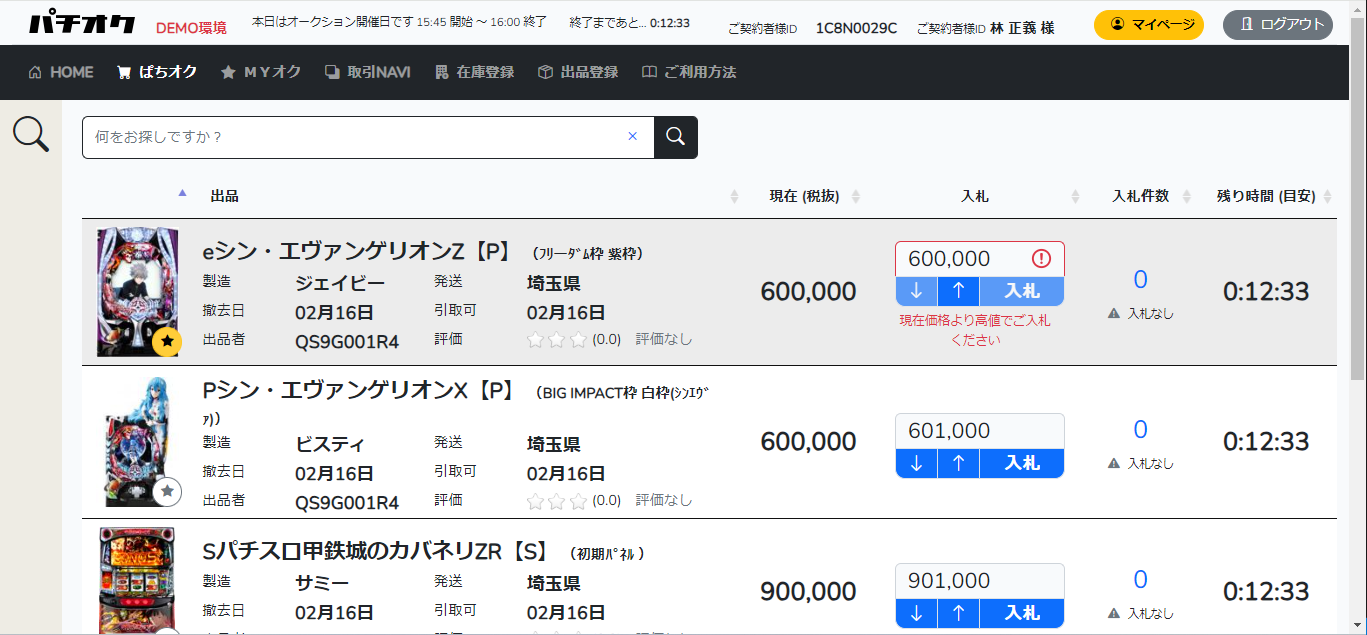Viewport: 1367px width, 635px height.
Task: Click ご契約者様ID 1C8N0029C
Action: pos(856,28)
